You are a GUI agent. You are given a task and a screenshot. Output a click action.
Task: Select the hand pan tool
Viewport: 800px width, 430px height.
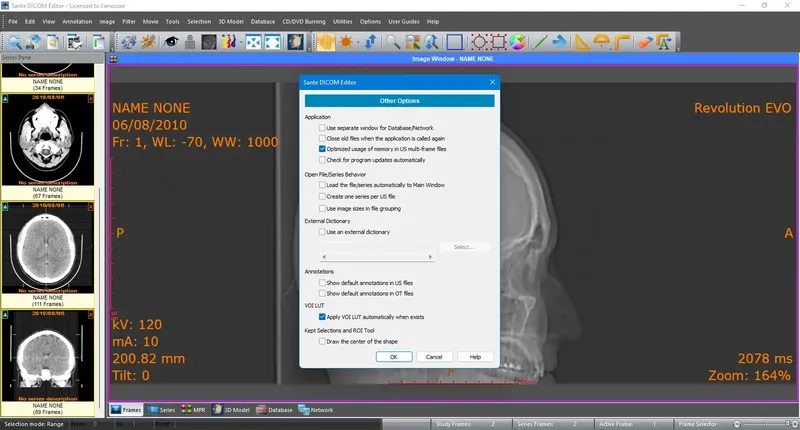click(x=326, y=42)
